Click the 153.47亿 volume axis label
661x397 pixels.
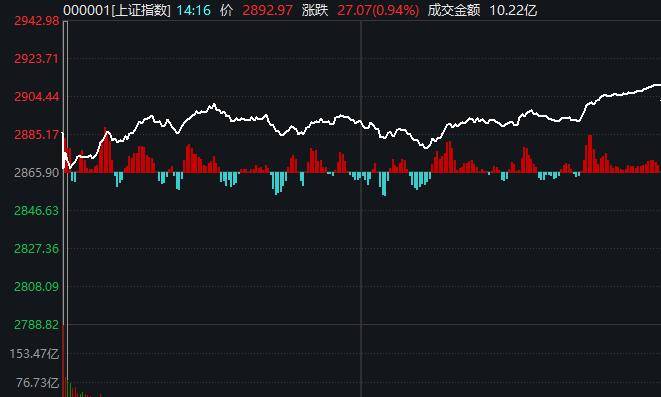tap(34, 353)
